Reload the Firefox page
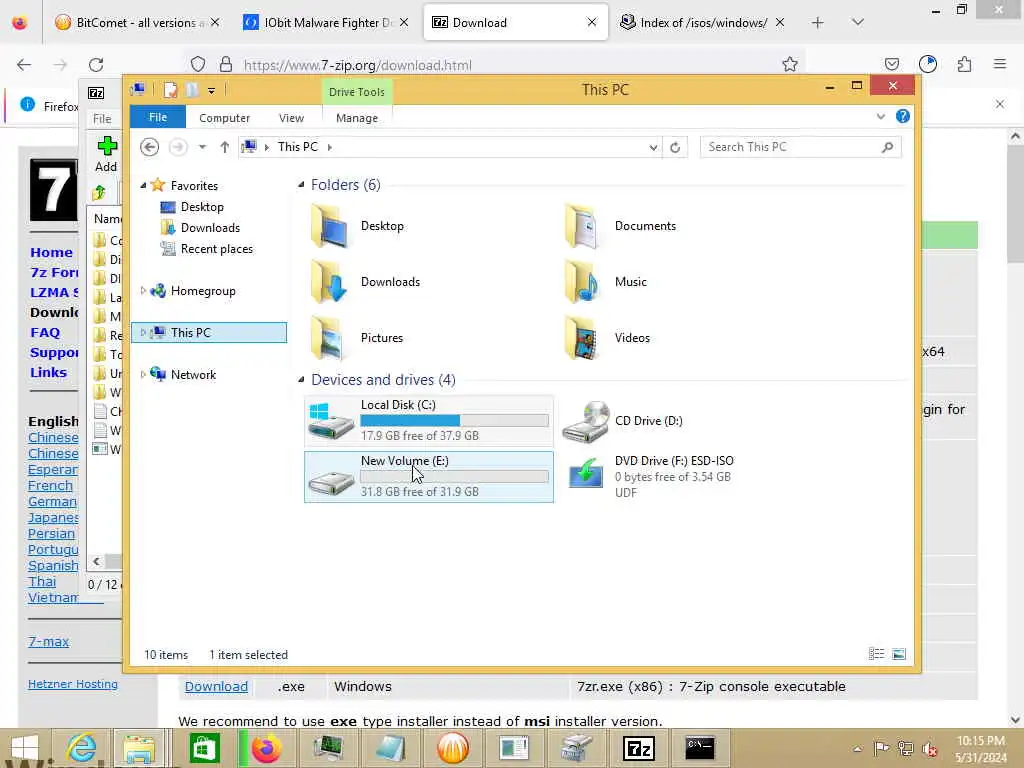 [96, 65]
